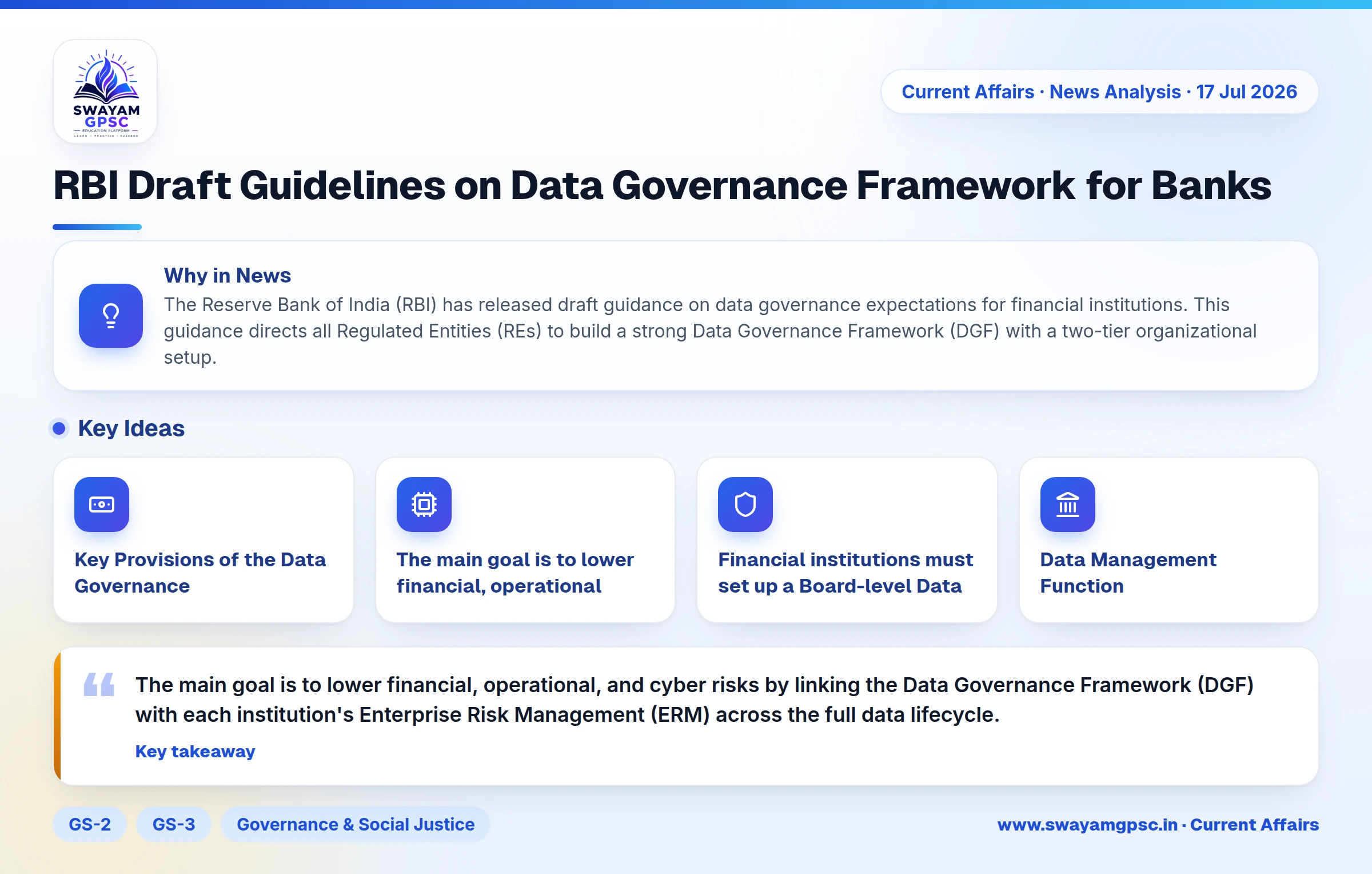The width and height of the screenshot is (1372, 874).
Task: Click the bank building icon on Data Management card
Action: click(1068, 504)
